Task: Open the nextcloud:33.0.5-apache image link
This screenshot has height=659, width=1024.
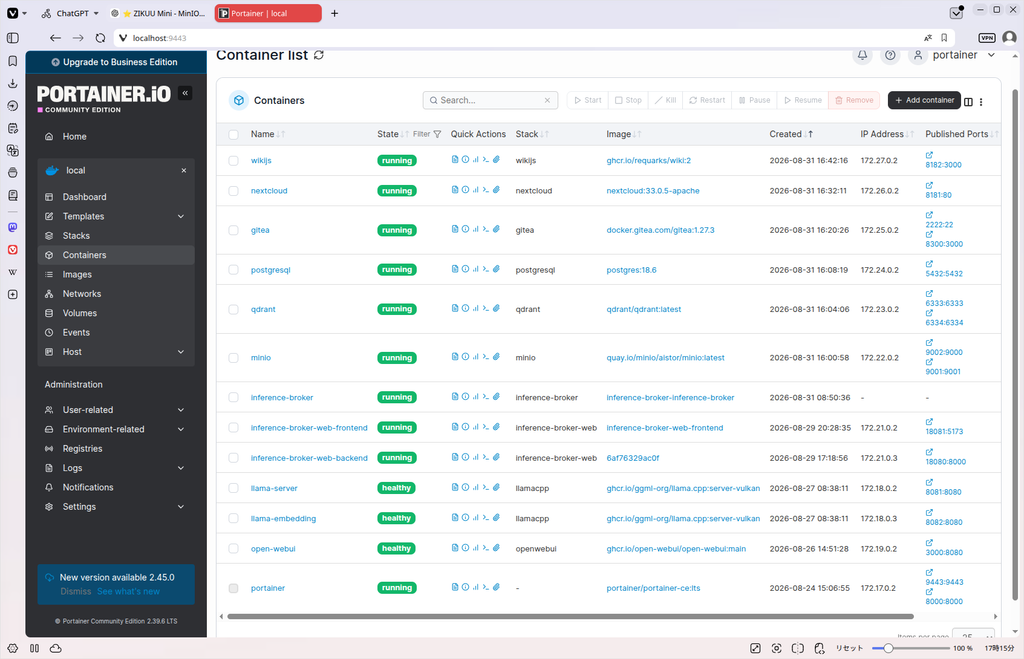Action: pos(652,191)
